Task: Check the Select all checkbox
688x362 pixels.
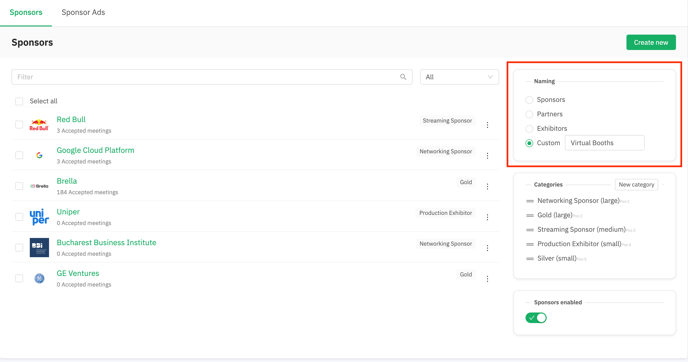Action: pyautogui.click(x=19, y=101)
